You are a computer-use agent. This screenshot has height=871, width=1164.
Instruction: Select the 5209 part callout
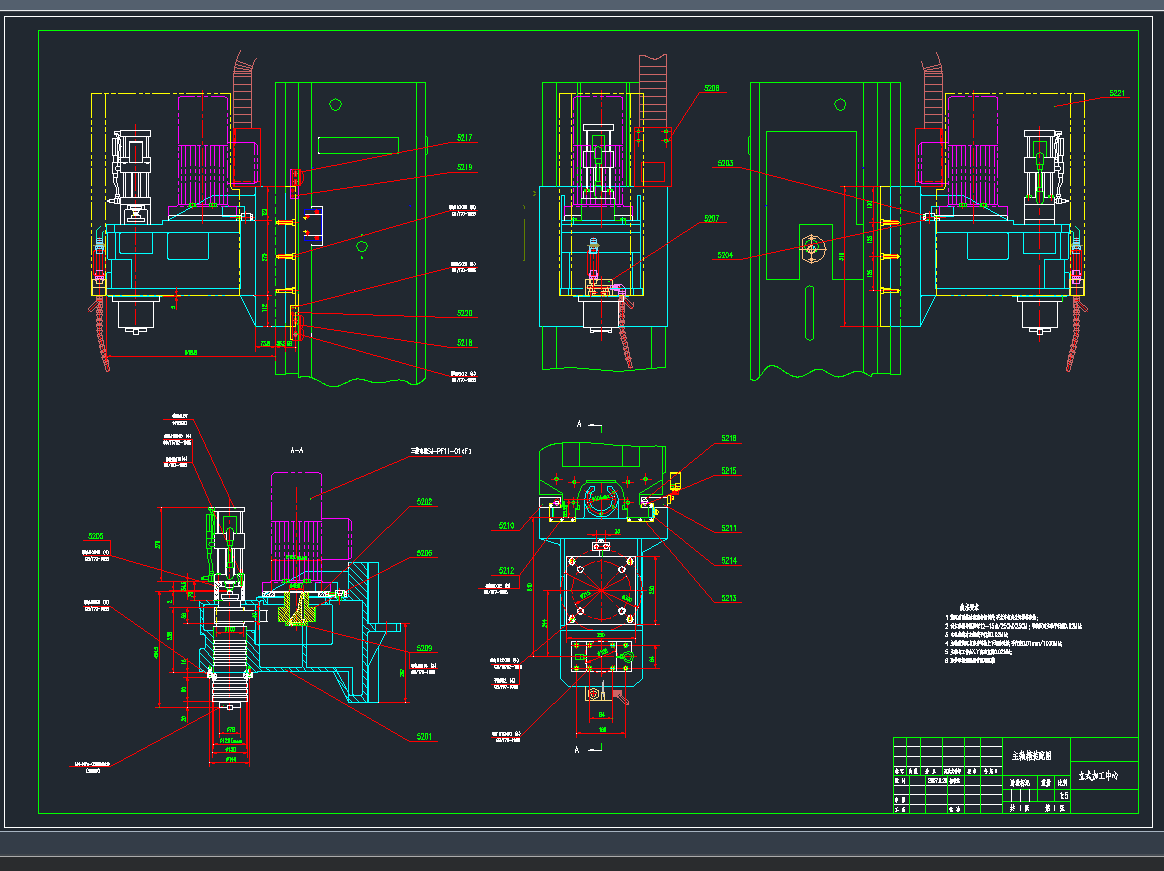424,647
